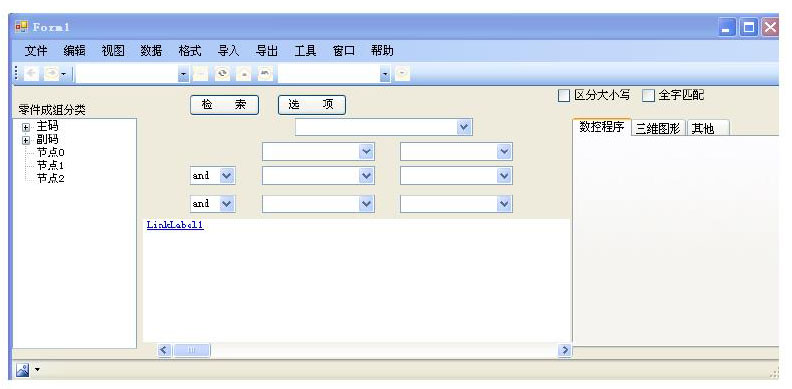Click the back arrow toolbar icon
792x389 pixels.
coord(31,74)
